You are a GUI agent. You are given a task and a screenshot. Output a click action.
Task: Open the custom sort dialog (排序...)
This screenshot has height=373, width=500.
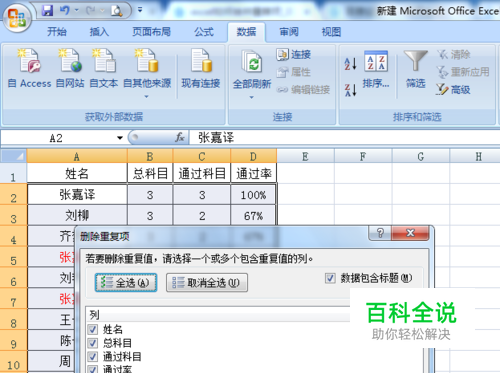(376, 70)
